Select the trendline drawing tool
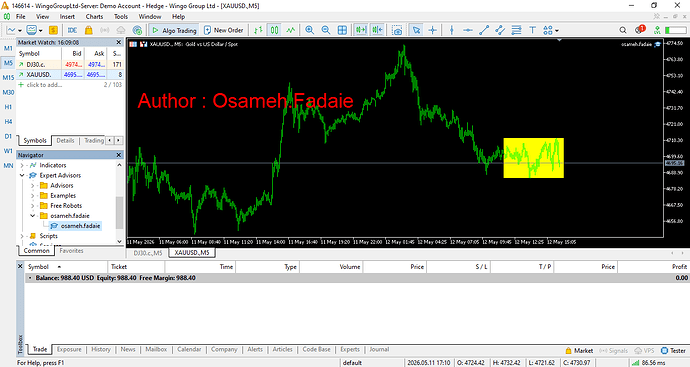 tap(484, 30)
